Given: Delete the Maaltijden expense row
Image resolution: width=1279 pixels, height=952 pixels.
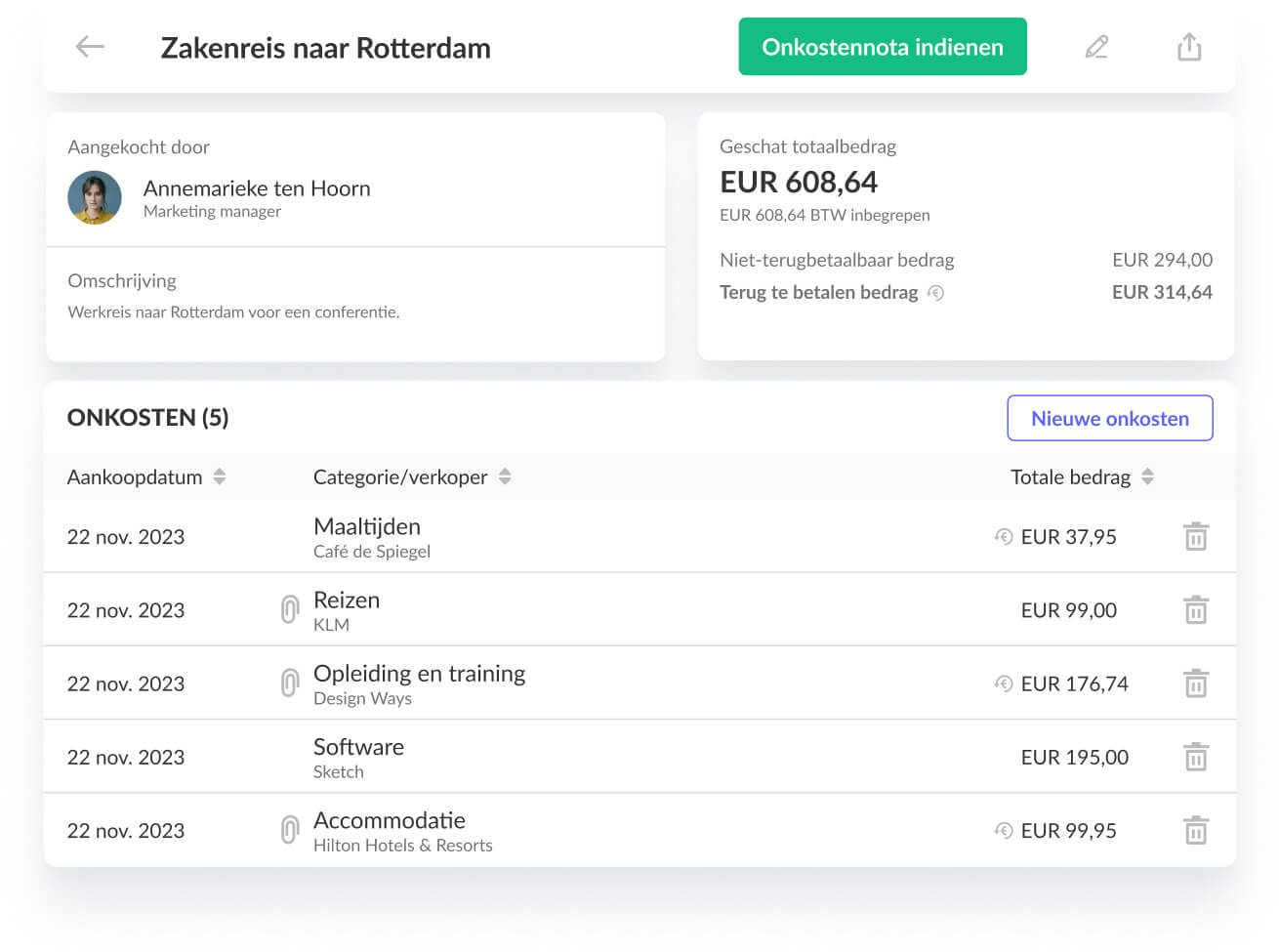Looking at the screenshot, I should pos(1196,536).
